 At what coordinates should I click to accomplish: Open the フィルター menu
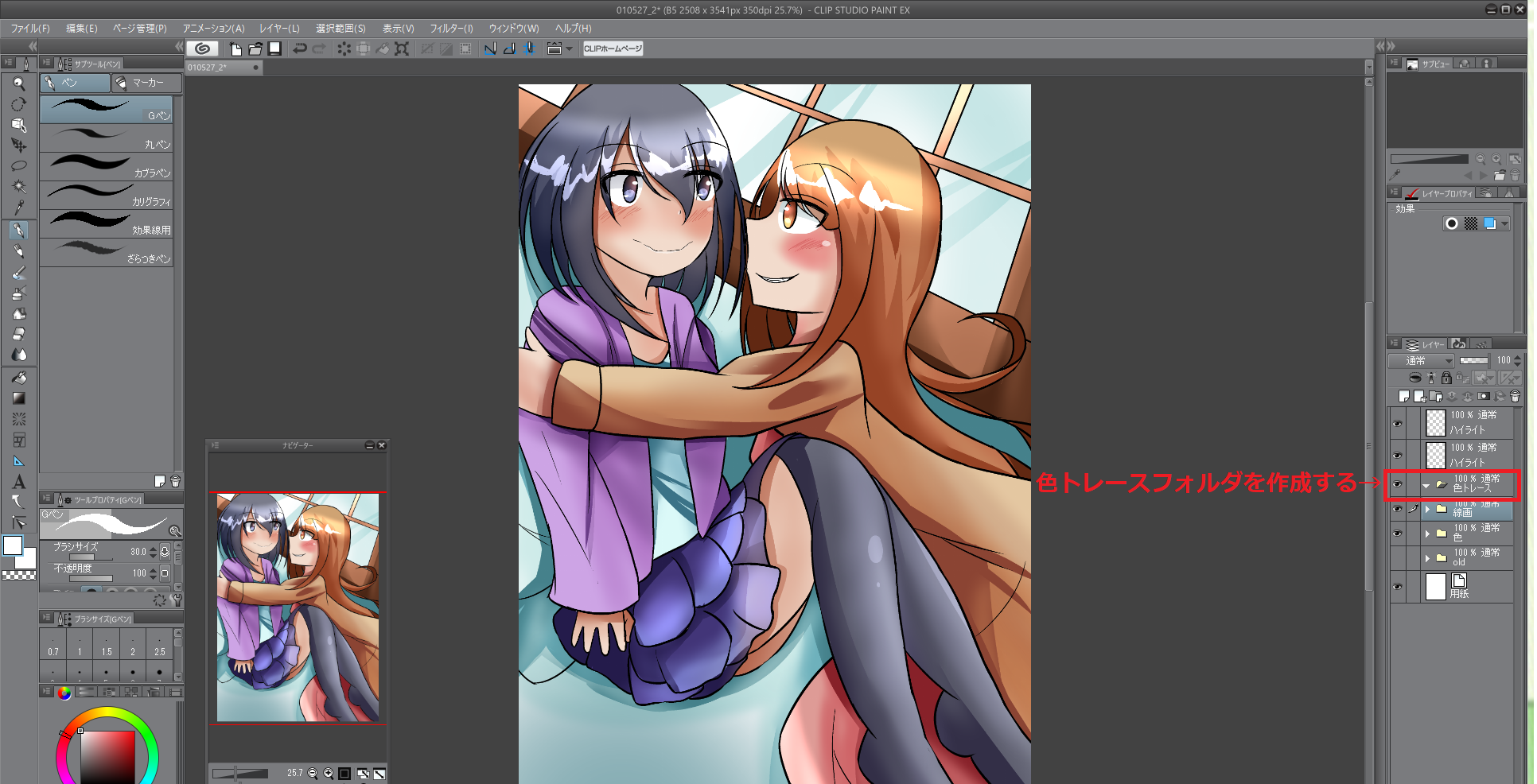[451, 29]
